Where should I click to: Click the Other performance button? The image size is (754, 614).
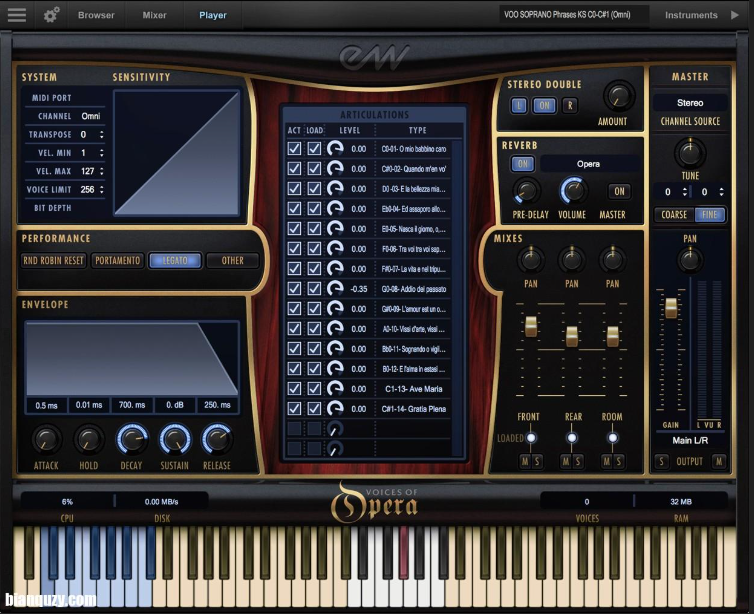233,261
